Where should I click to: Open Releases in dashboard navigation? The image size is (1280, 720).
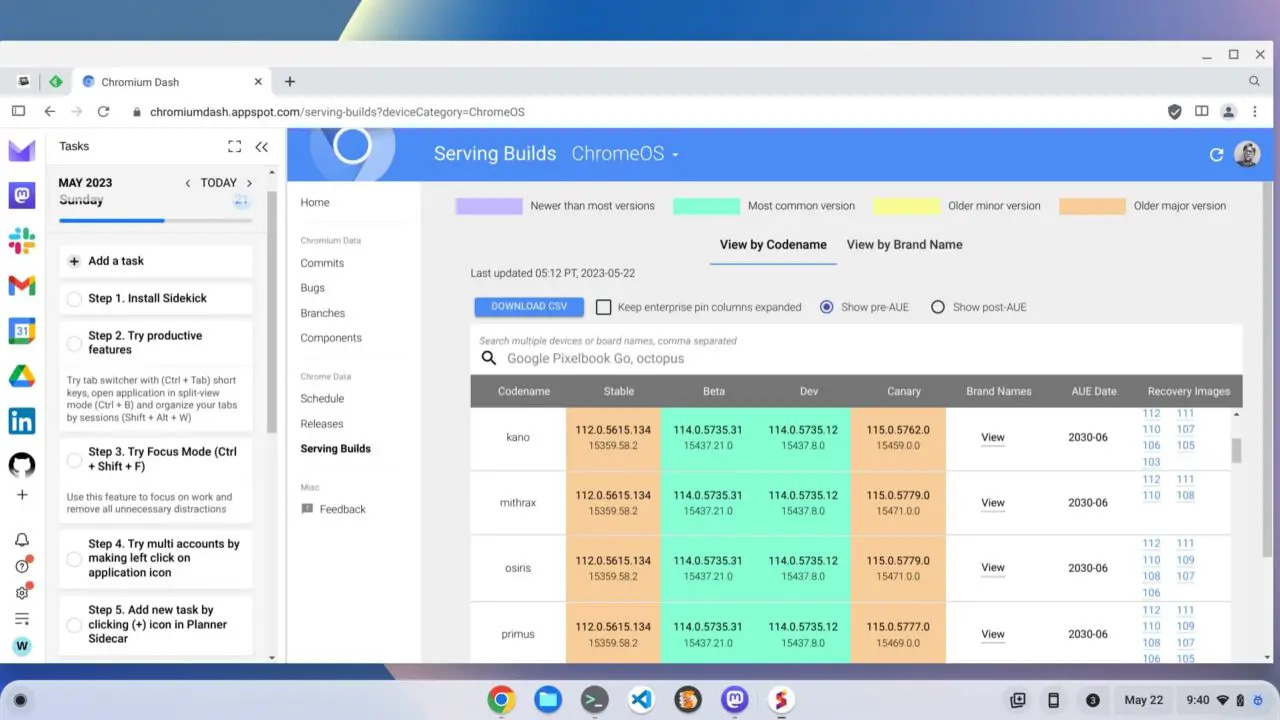321,424
